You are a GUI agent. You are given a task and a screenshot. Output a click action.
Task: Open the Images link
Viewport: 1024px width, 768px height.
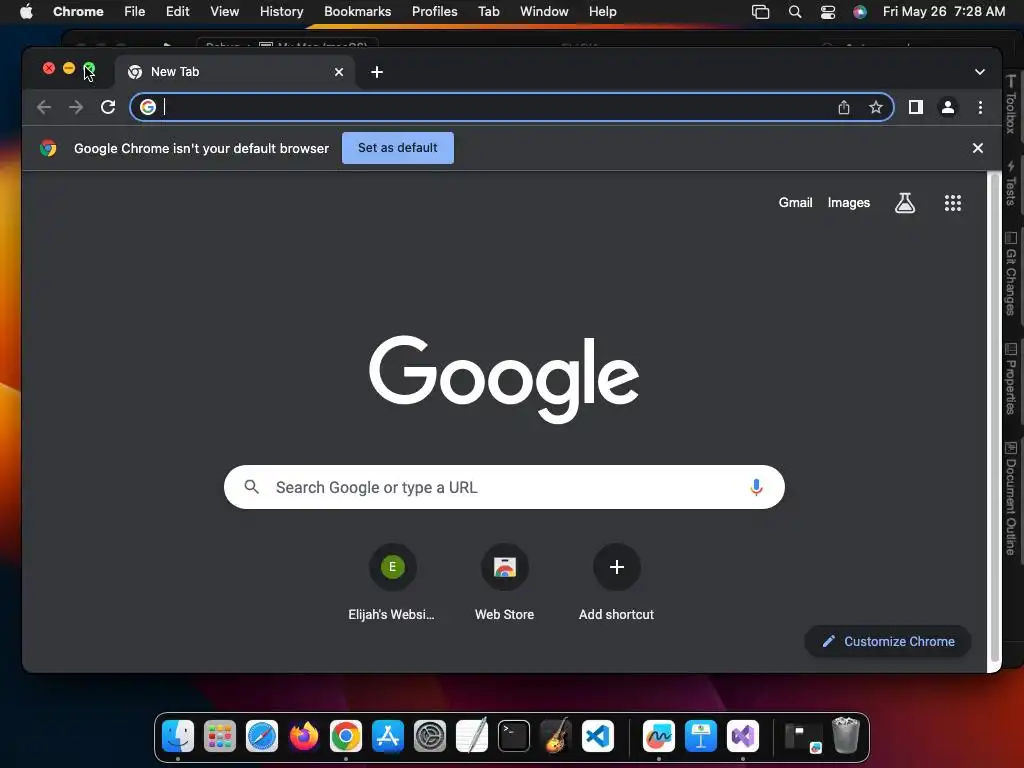(x=848, y=202)
